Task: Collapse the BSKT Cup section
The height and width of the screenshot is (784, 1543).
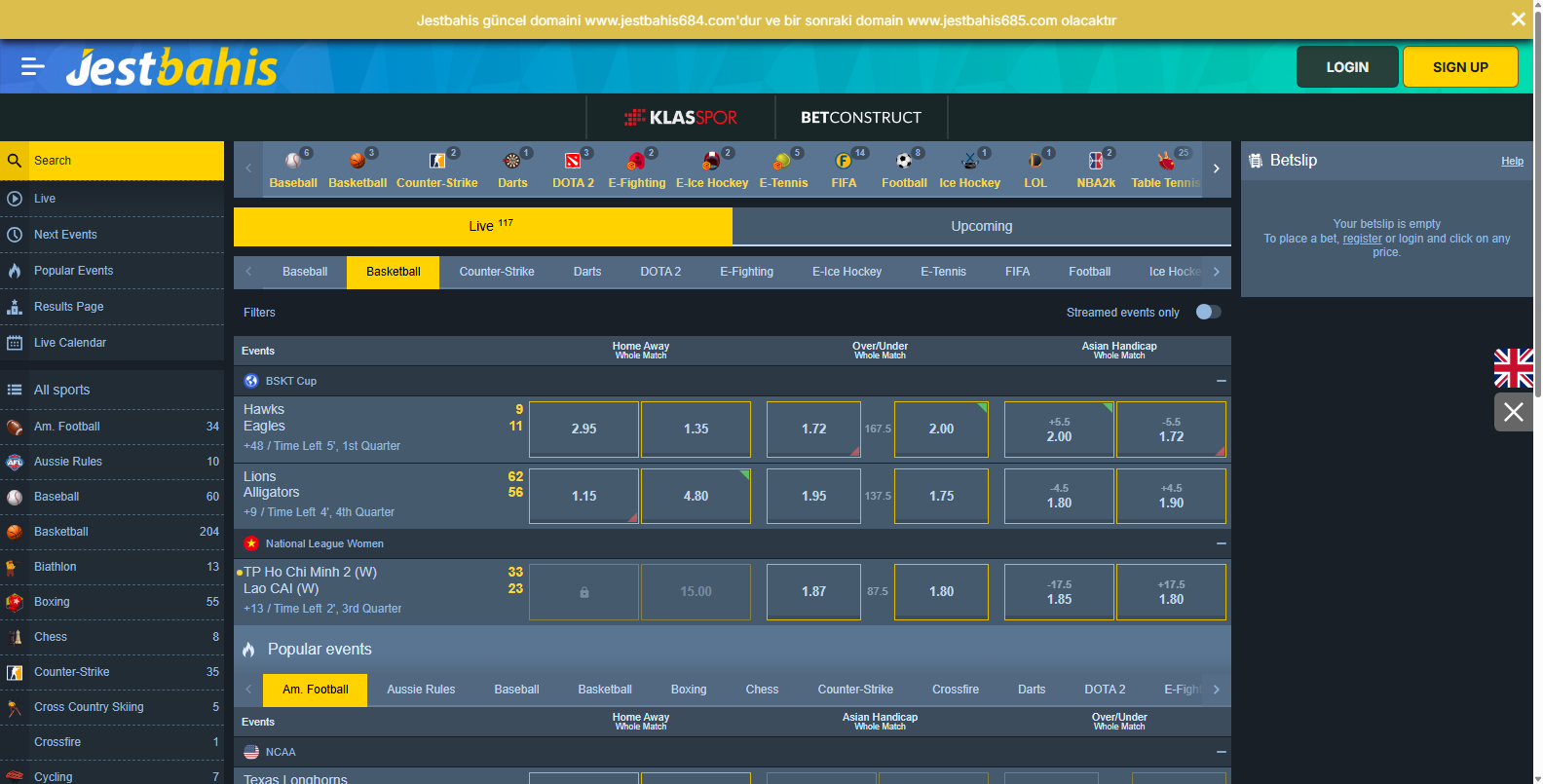Action: click(x=1221, y=381)
